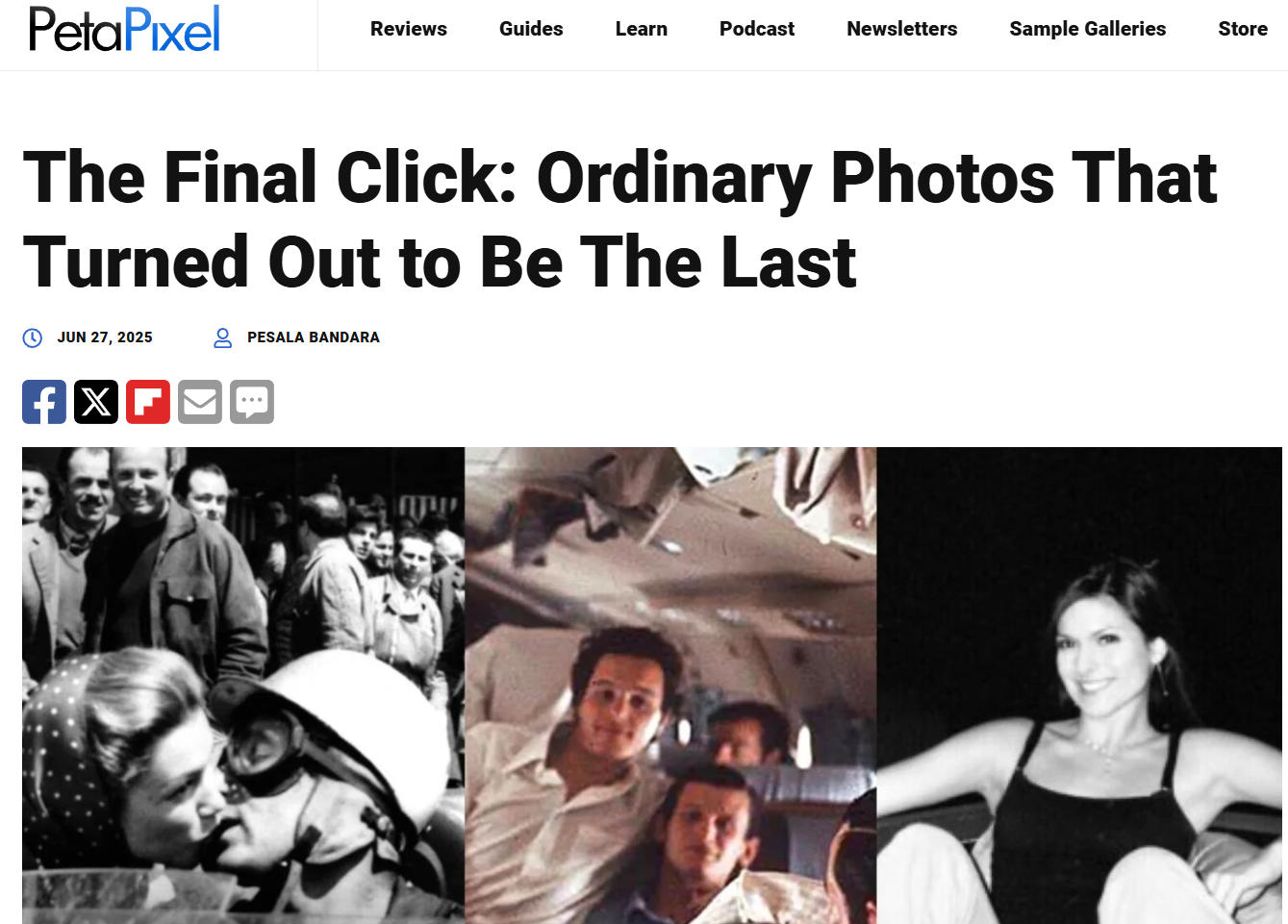
Task: Open the smiling woman black-and-white photo
Action: 1079,686
